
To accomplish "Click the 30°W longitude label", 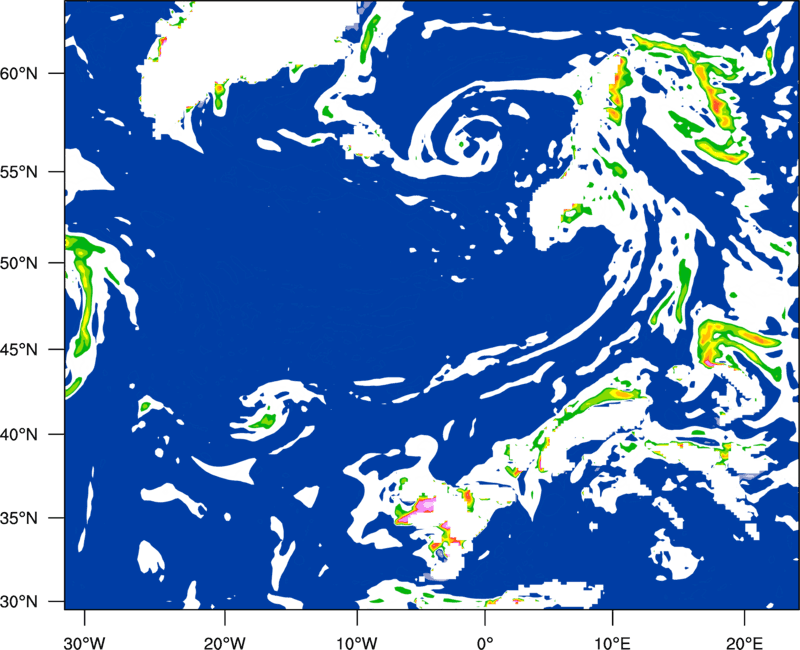I will [84, 643].
